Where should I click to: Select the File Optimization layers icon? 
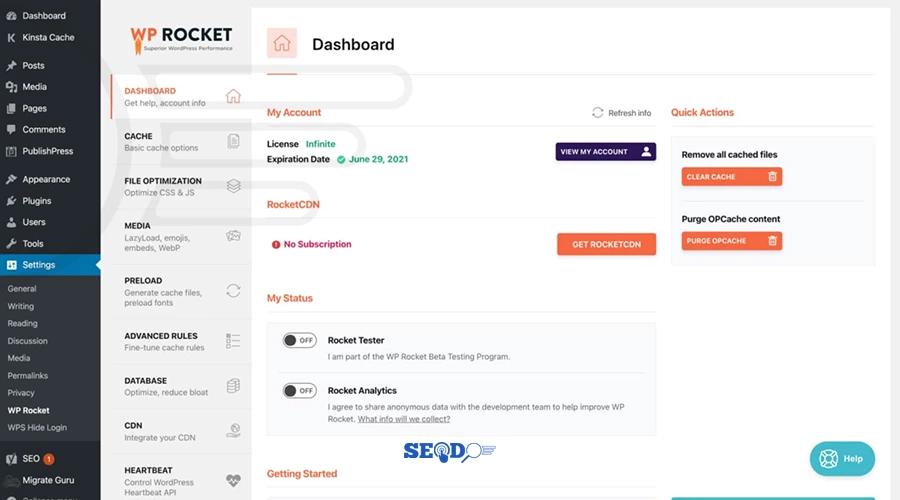(x=233, y=186)
